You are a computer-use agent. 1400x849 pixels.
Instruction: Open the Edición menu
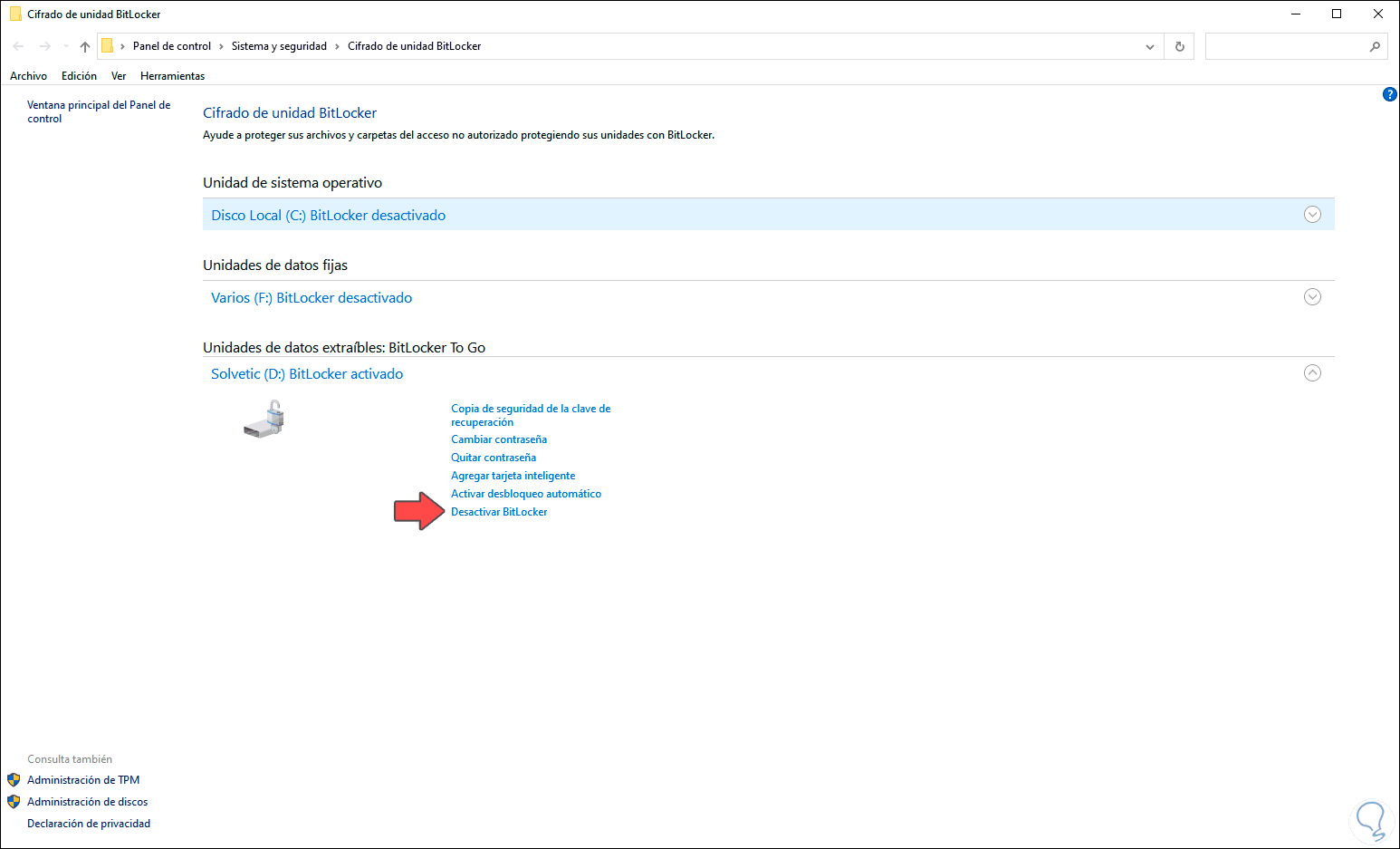(79, 76)
